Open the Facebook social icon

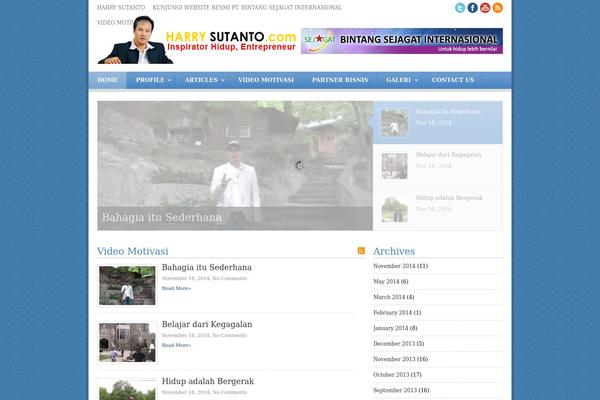coord(473,8)
